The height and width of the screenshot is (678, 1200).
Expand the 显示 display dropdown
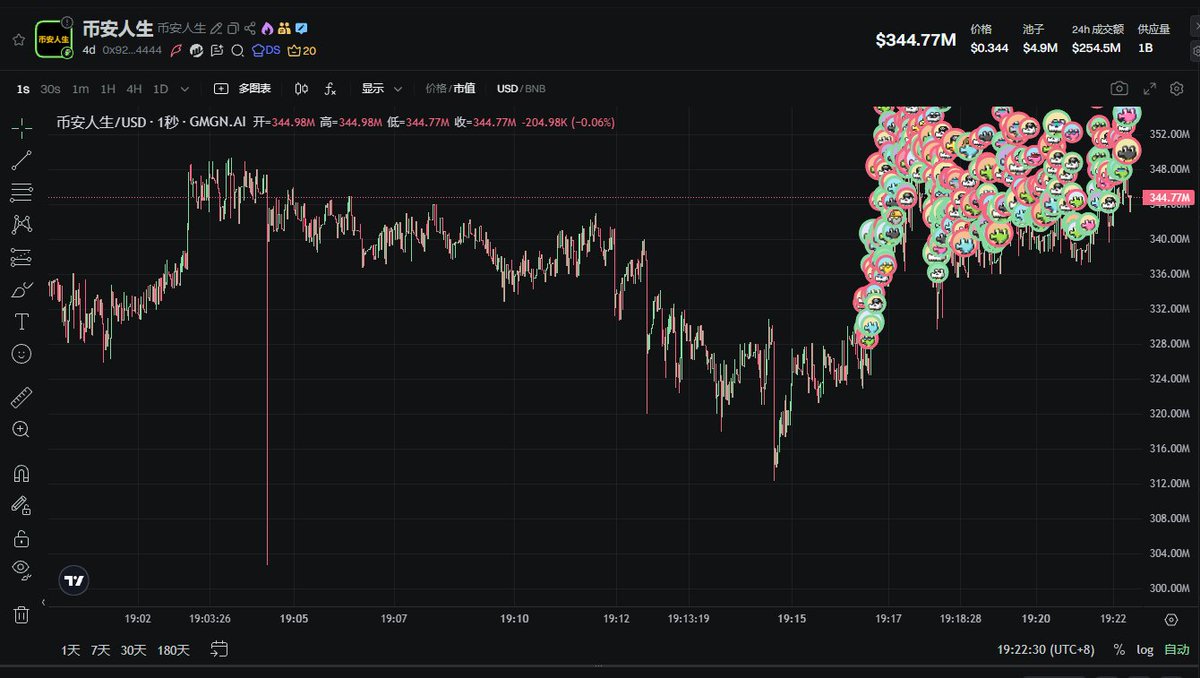382,89
